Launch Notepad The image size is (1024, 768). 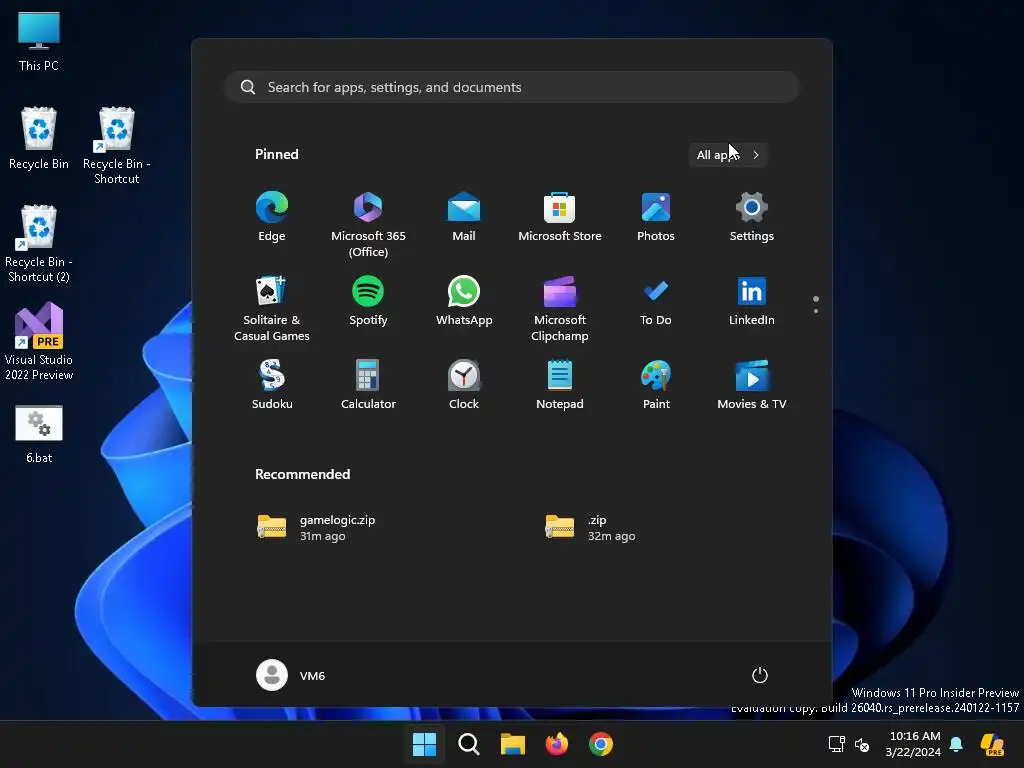pos(560,385)
